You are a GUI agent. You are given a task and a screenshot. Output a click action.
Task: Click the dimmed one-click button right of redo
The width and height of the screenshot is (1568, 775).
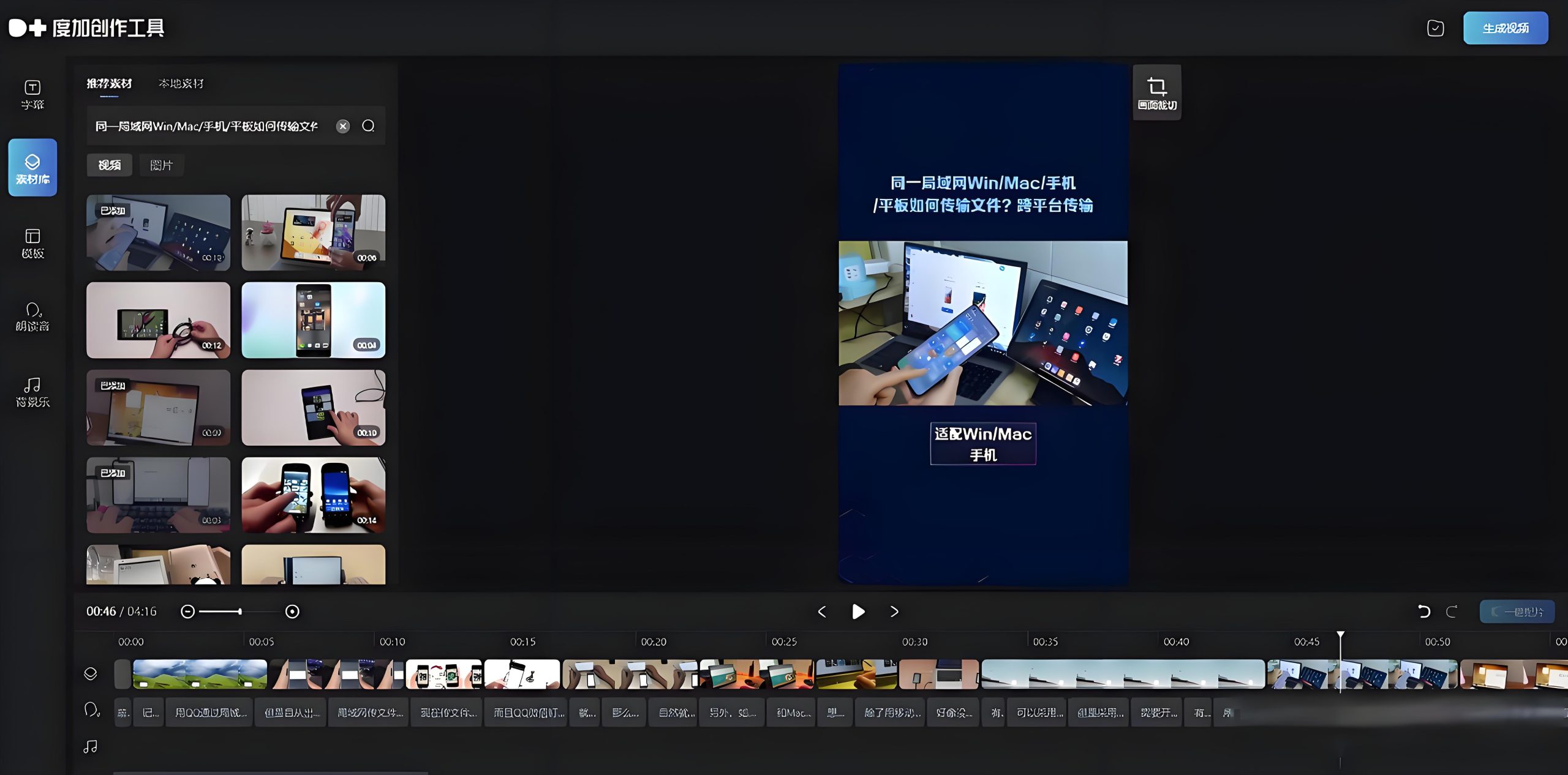pyautogui.click(x=1517, y=612)
